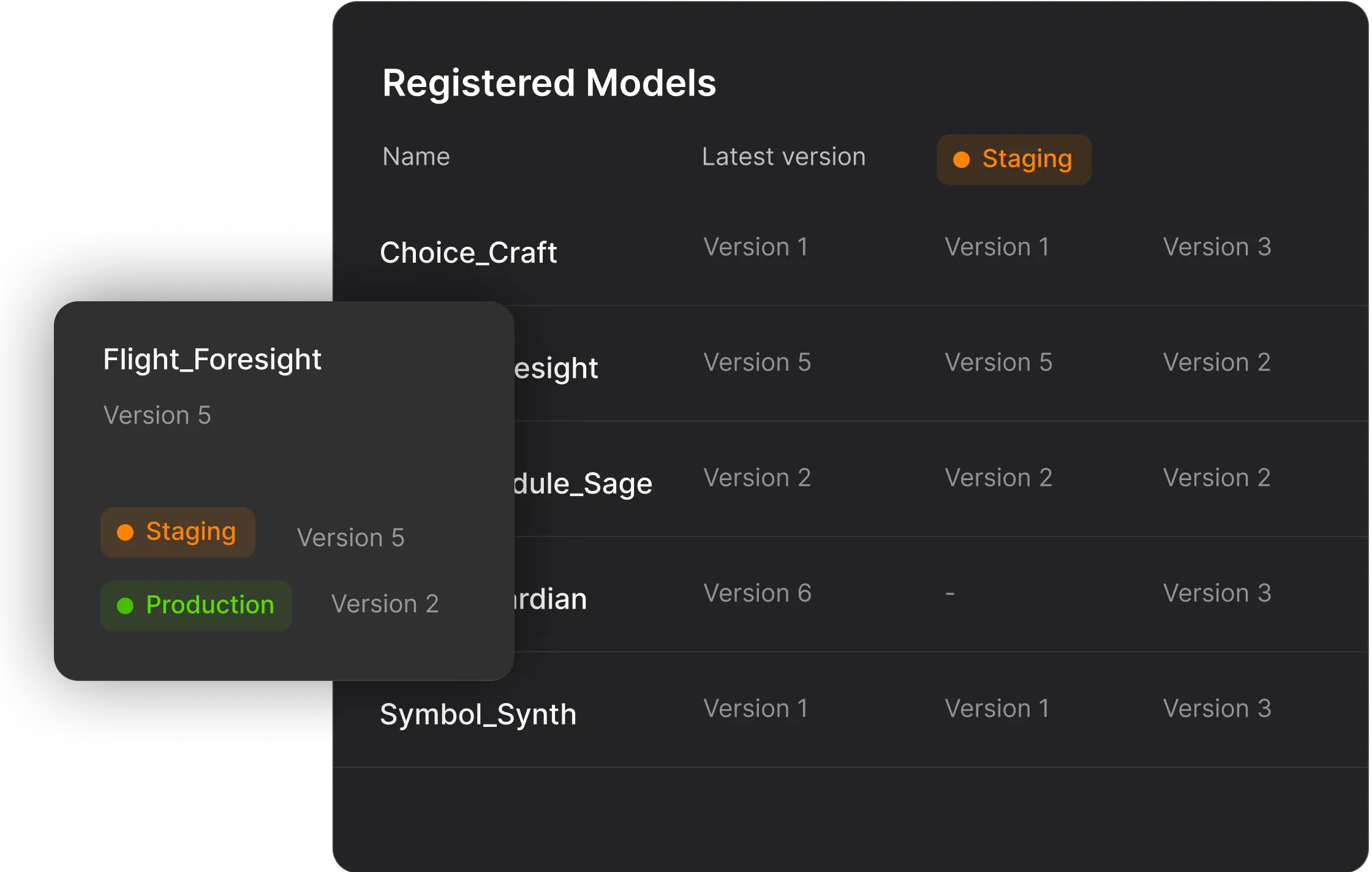
Task: Click the green Production badge in card
Action: 196,606
